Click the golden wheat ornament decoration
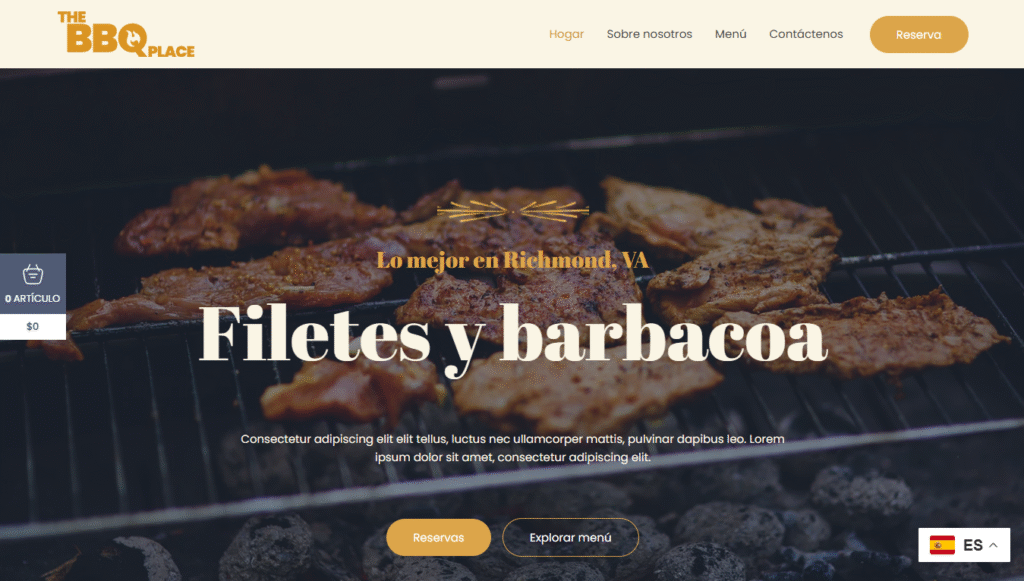 click(513, 211)
